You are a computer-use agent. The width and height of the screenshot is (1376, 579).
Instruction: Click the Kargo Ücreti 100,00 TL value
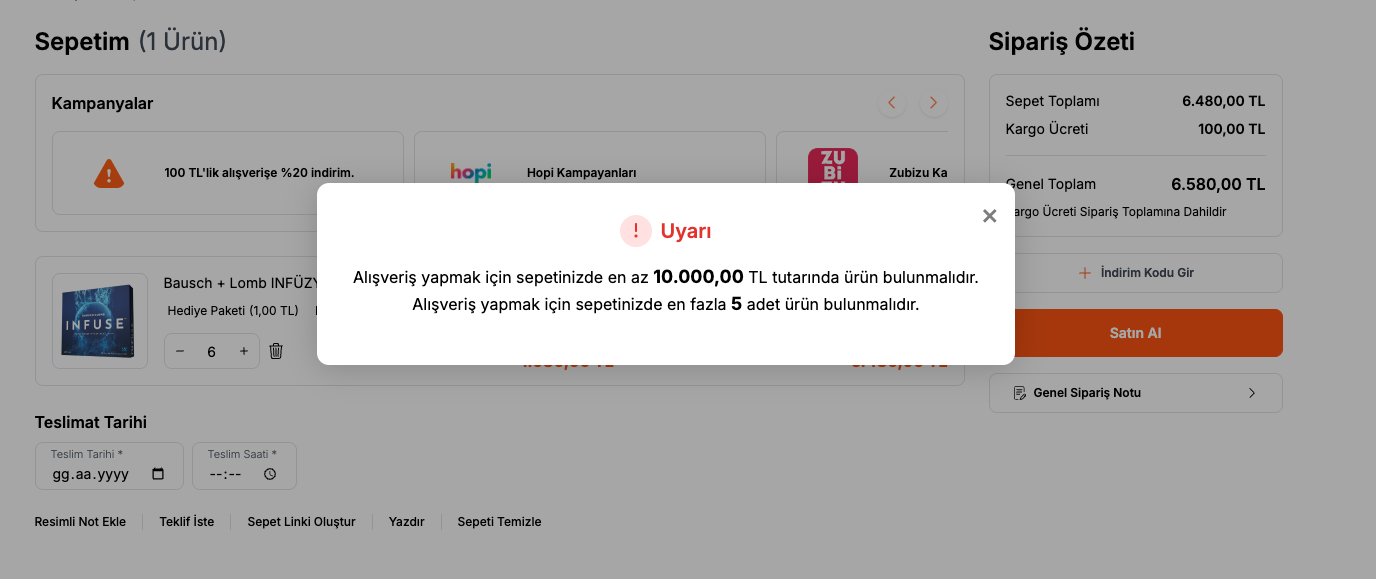pos(1231,129)
